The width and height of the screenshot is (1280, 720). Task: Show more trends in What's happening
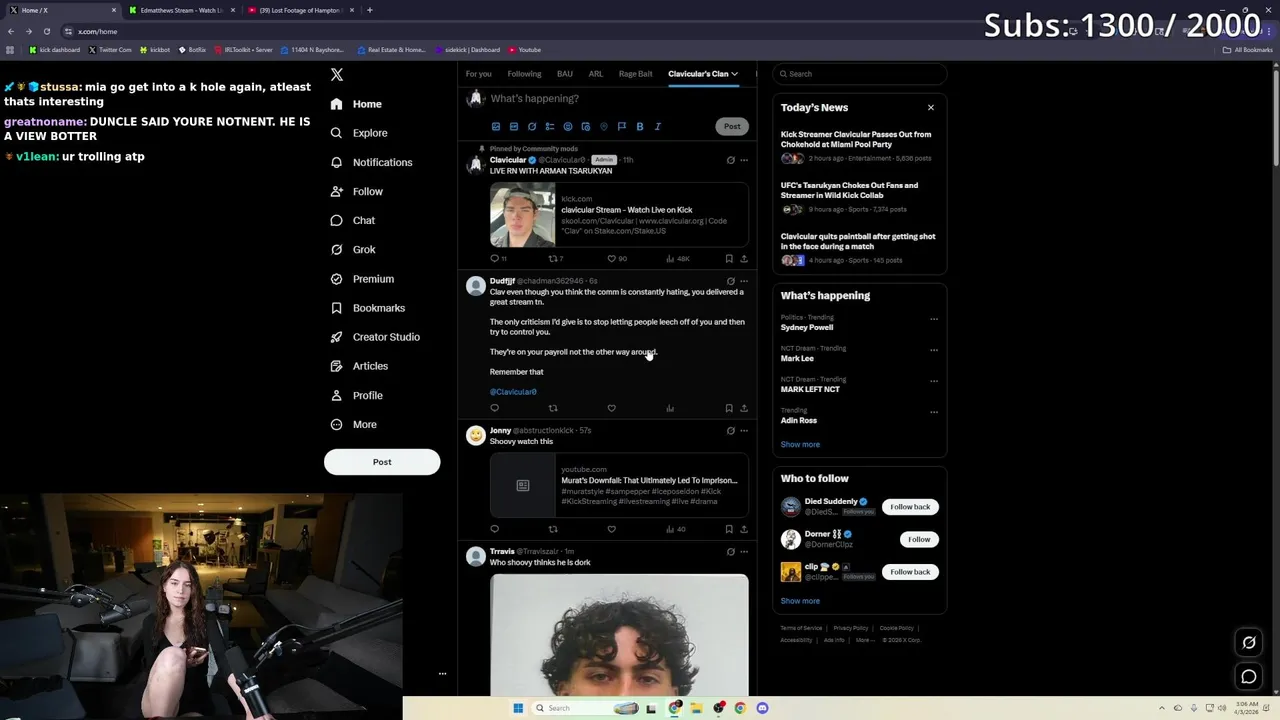point(800,445)
